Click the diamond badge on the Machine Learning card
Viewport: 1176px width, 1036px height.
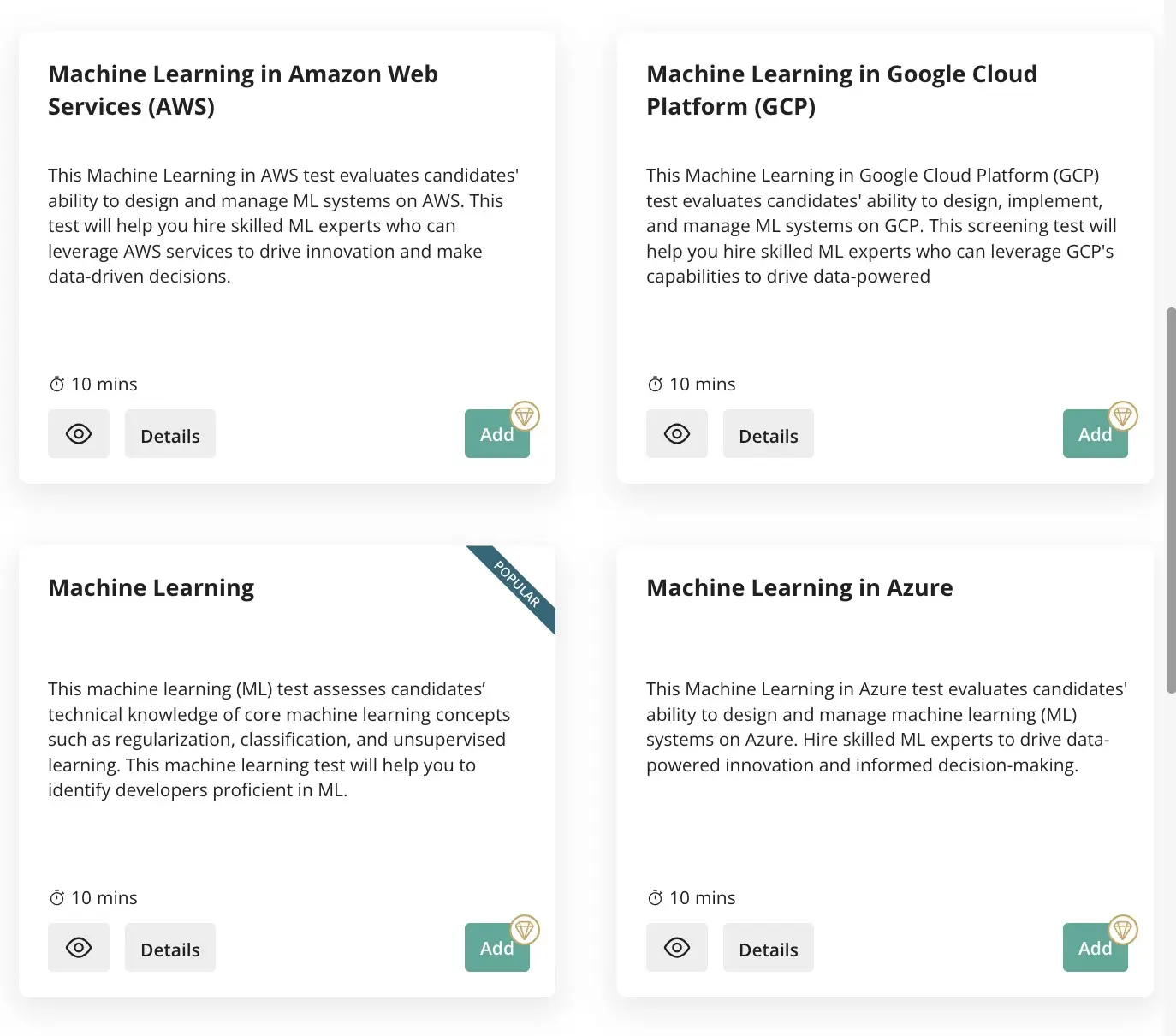(525, 930)
